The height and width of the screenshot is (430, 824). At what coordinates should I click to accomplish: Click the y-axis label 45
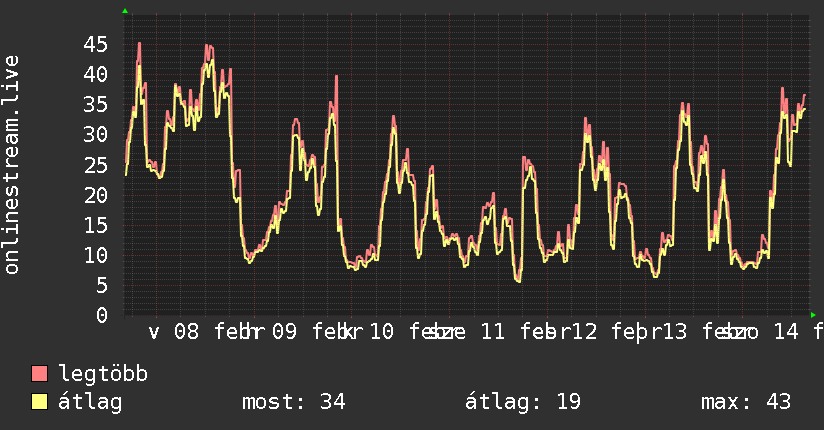click(x=96, y=44)
